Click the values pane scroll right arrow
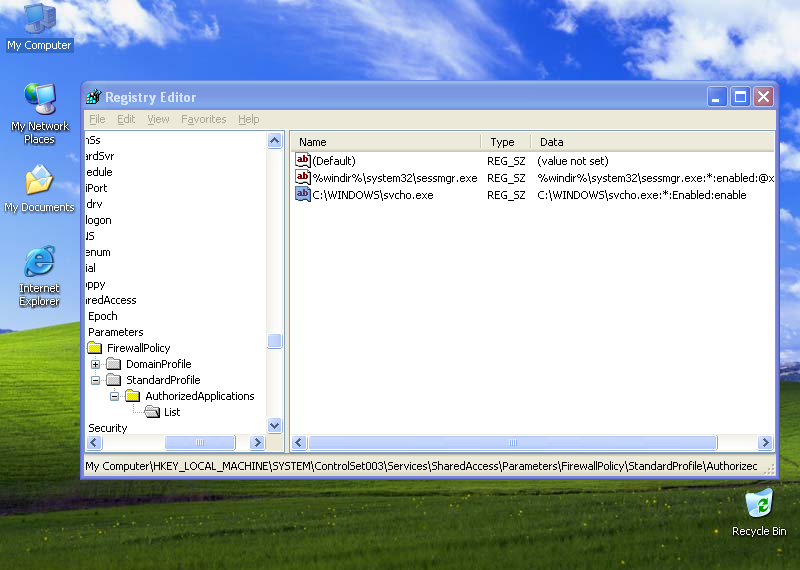The image size is (800, 570). click(x=765, y=442)
